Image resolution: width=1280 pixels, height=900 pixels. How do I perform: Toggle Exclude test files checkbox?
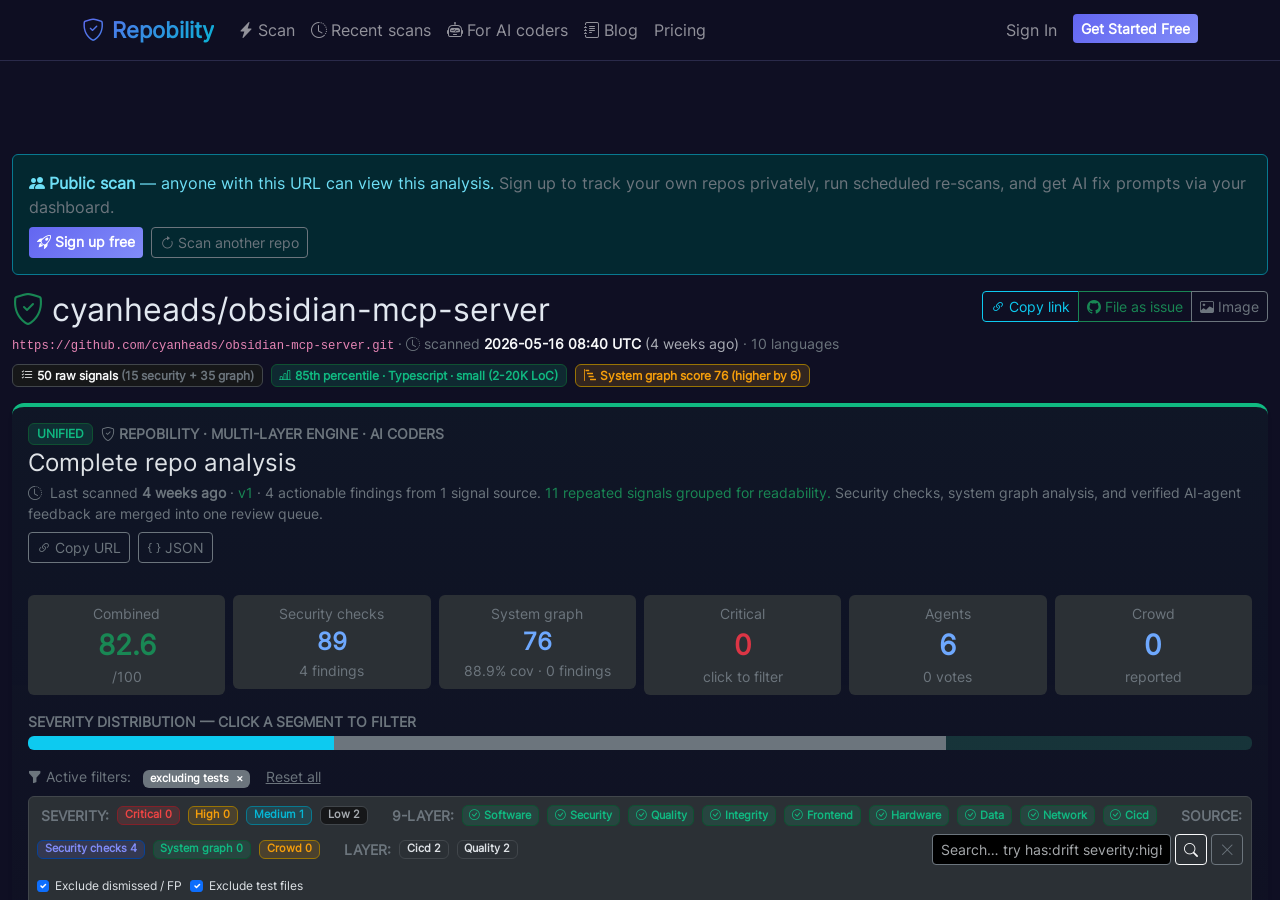tap(196, 886)
